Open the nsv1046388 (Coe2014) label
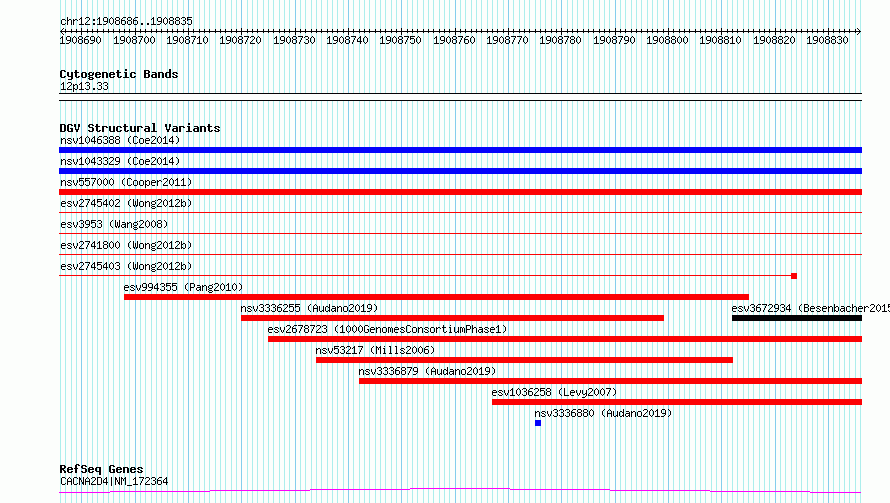Viewport: 890px width, 503px height. [120, 140]
